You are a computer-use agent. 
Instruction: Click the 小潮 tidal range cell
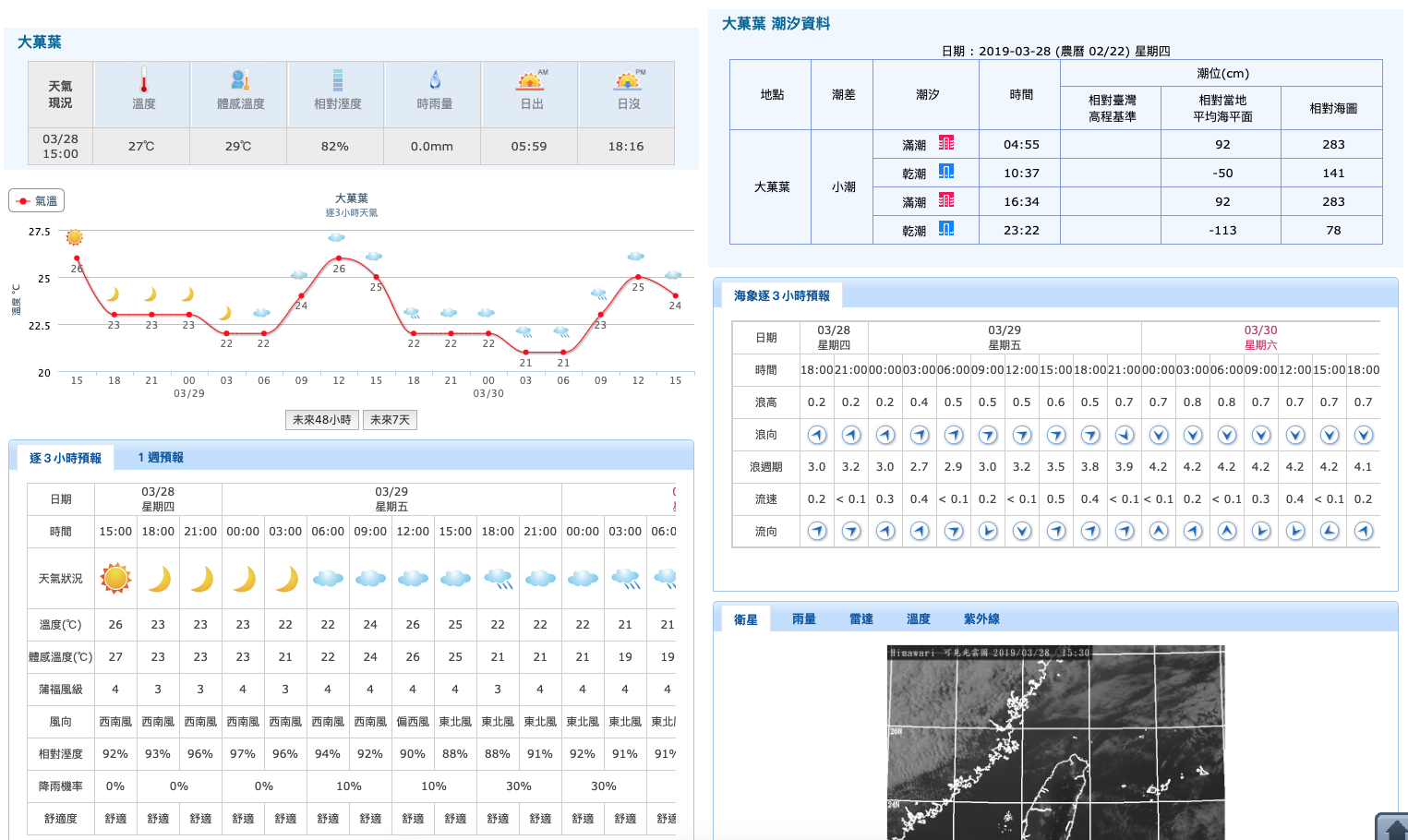(x=843, y=186)
